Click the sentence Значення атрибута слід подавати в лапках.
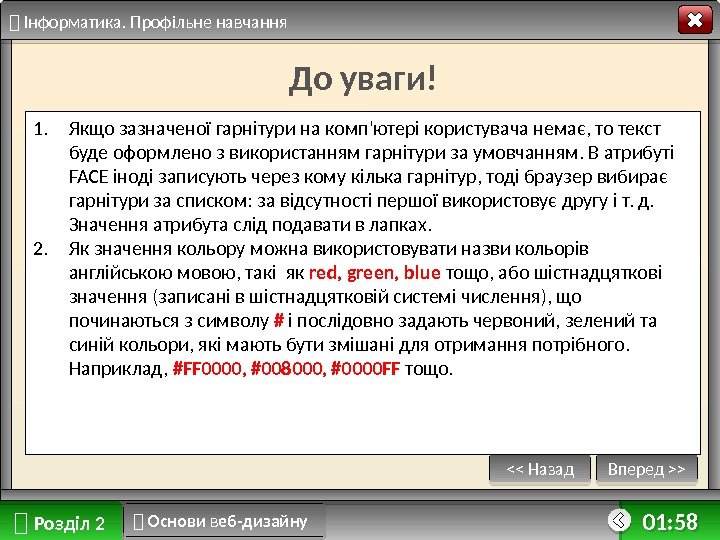Viewport: 720px width, 540px height. (x=251, y=225)
